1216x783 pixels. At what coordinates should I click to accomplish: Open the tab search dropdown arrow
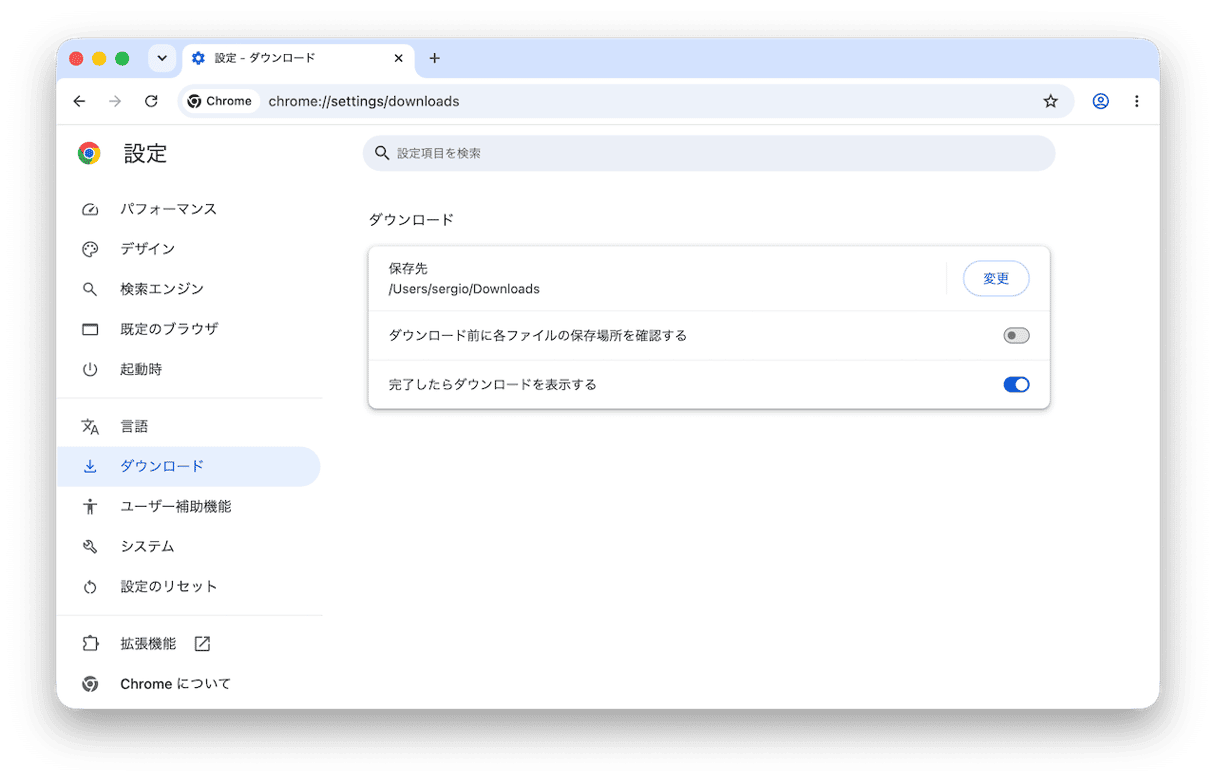point(162,58)
